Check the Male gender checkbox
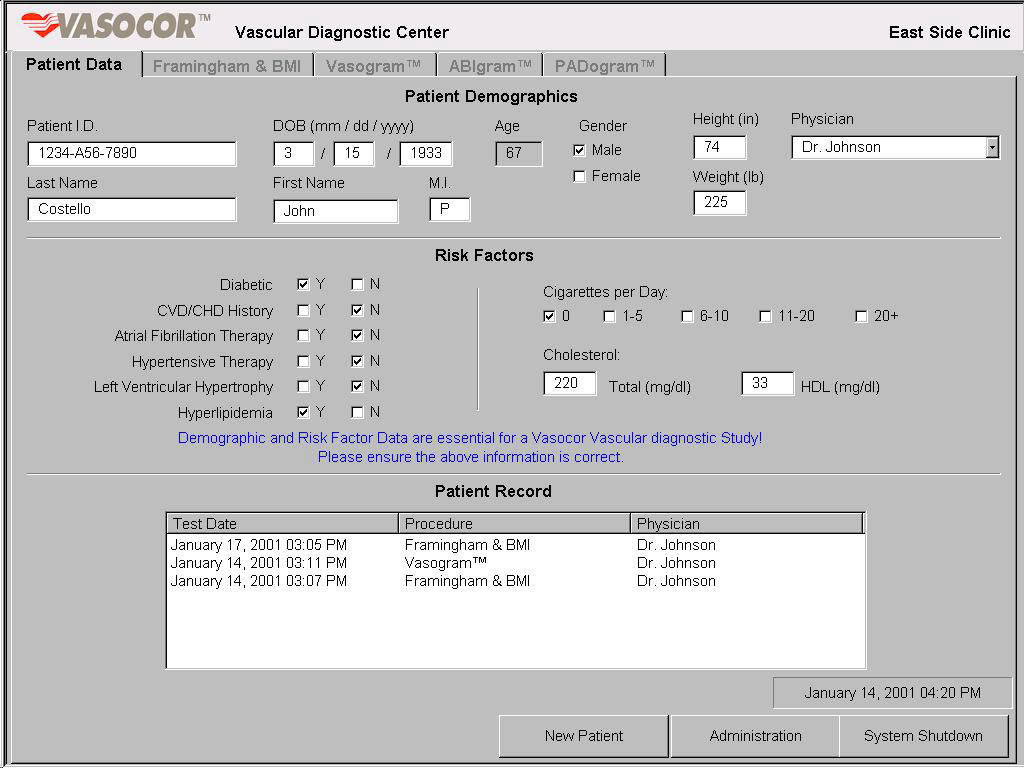 click(579, 150)
